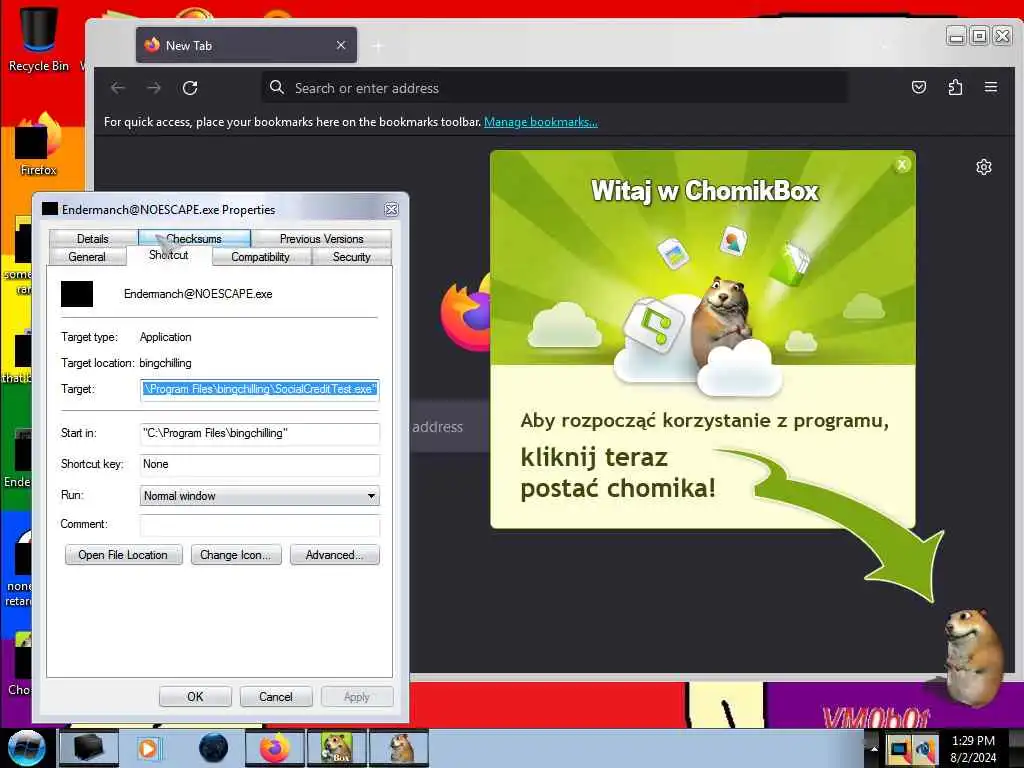Click the Start in field
1024x768 pixels.
click(x=259, y=434)
